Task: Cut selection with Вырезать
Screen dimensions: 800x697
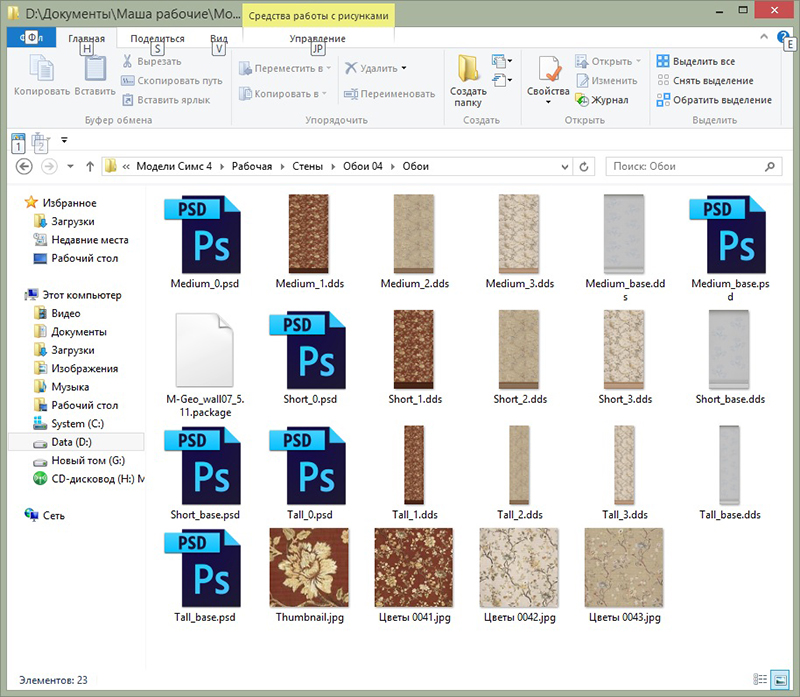Action: 152,61
